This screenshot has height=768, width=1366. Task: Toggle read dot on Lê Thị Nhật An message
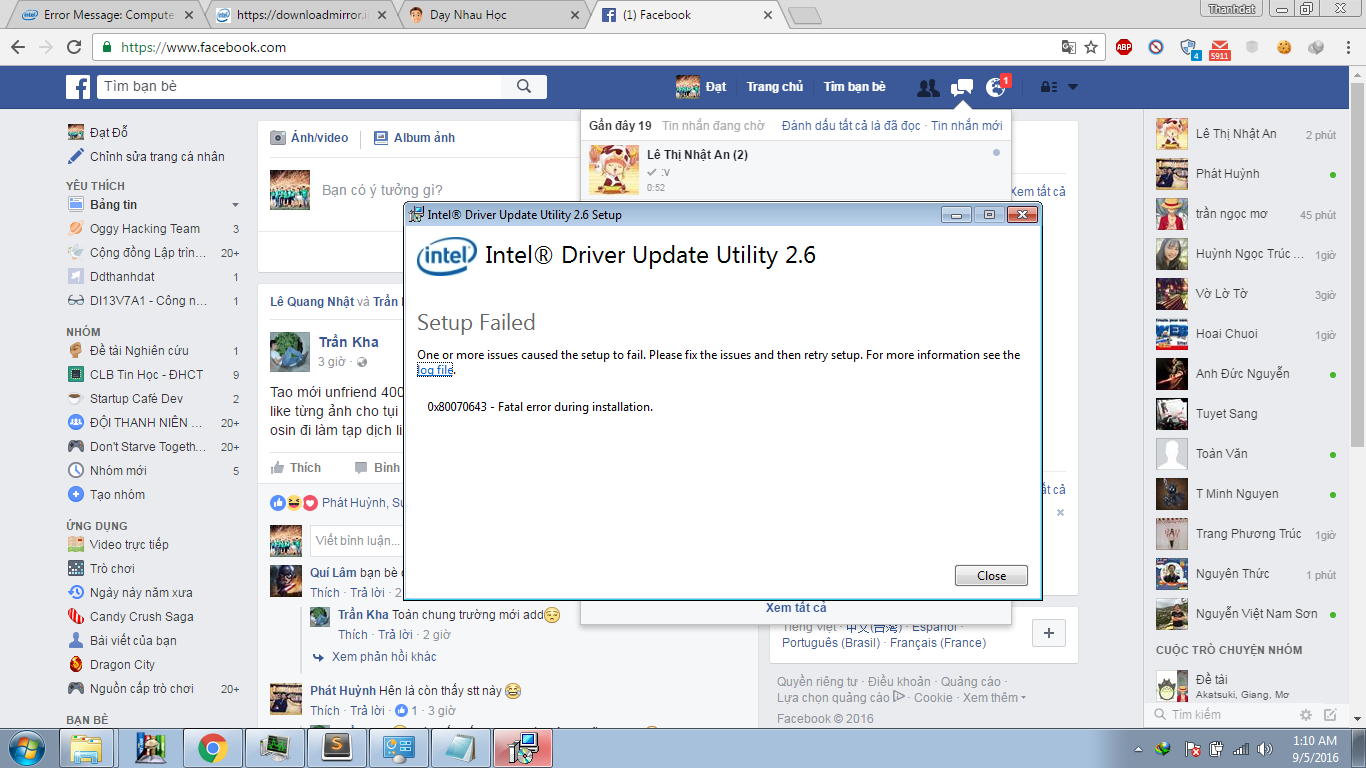click(996, 153)
